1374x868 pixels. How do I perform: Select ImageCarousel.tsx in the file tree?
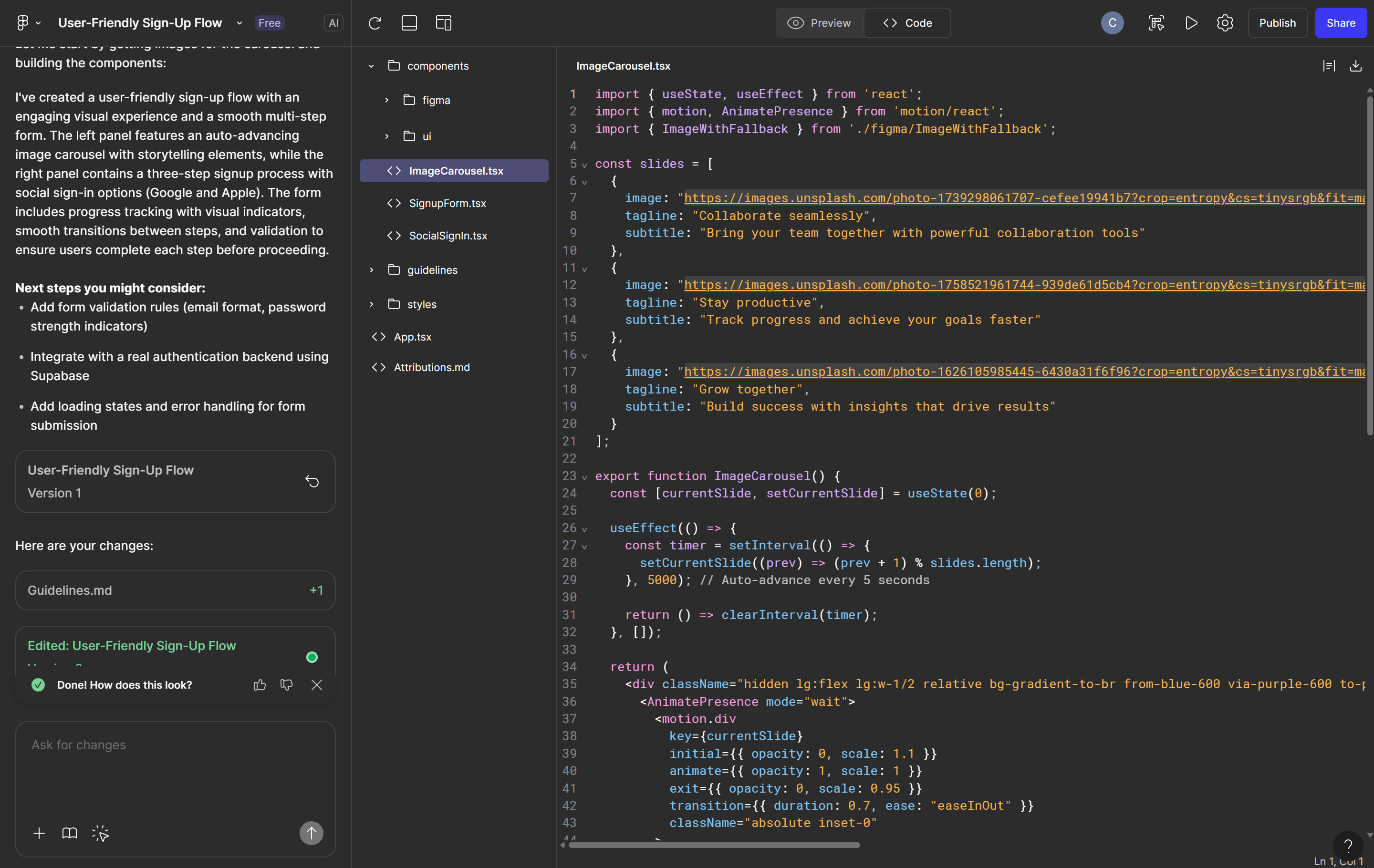pos(454,171)
